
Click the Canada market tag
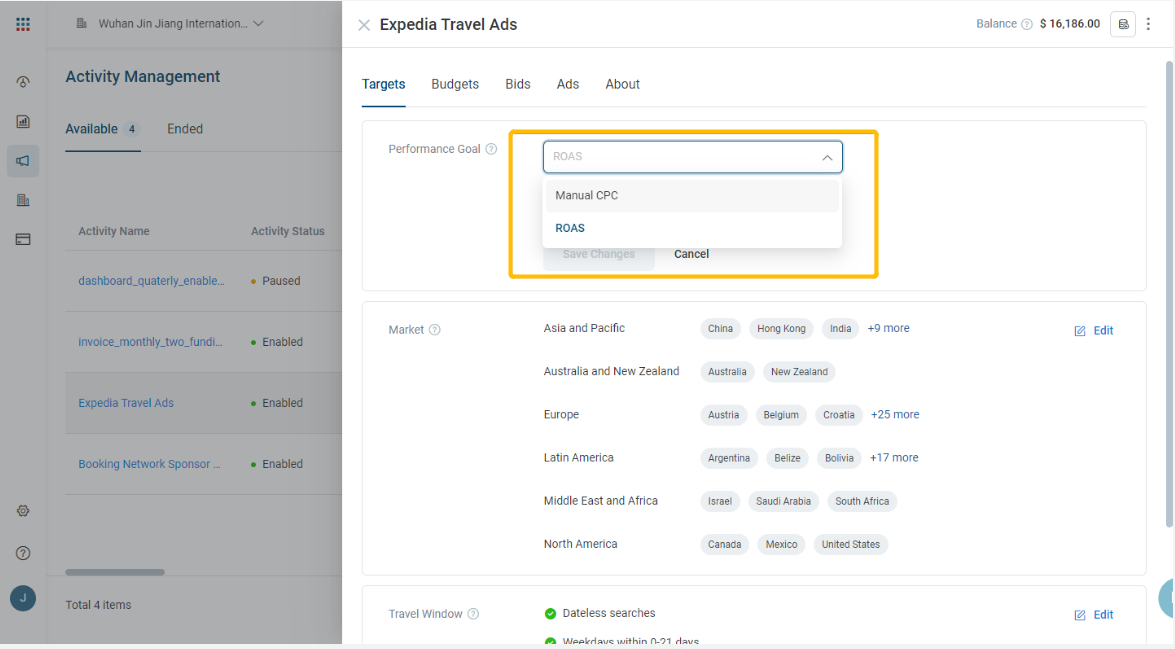click(724, 545)
